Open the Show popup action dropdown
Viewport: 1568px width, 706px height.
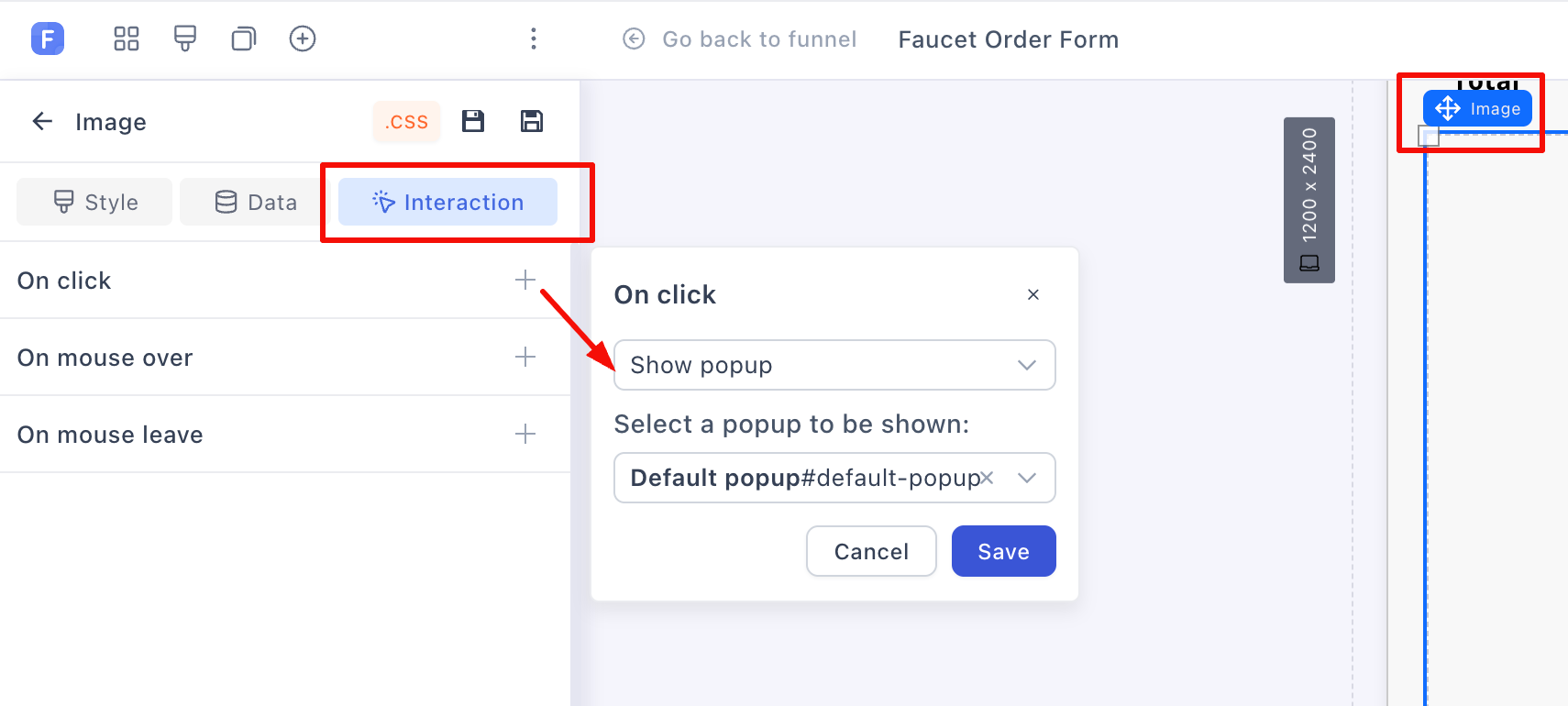pos(834,365)
